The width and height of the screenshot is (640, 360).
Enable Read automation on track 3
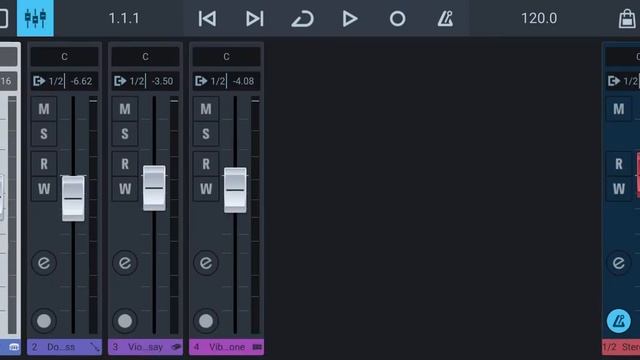point(125,164)
